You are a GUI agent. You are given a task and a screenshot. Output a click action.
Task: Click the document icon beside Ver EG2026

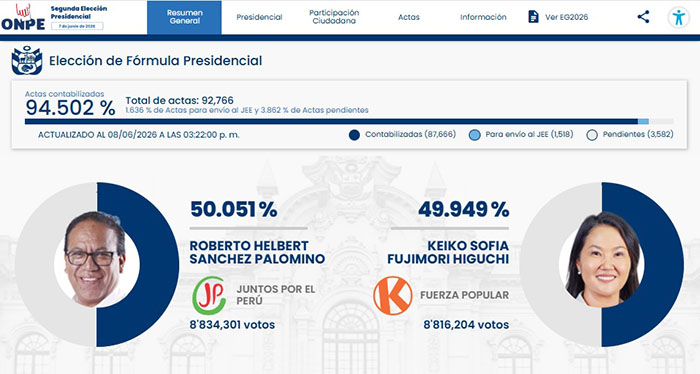pos(533,17)
